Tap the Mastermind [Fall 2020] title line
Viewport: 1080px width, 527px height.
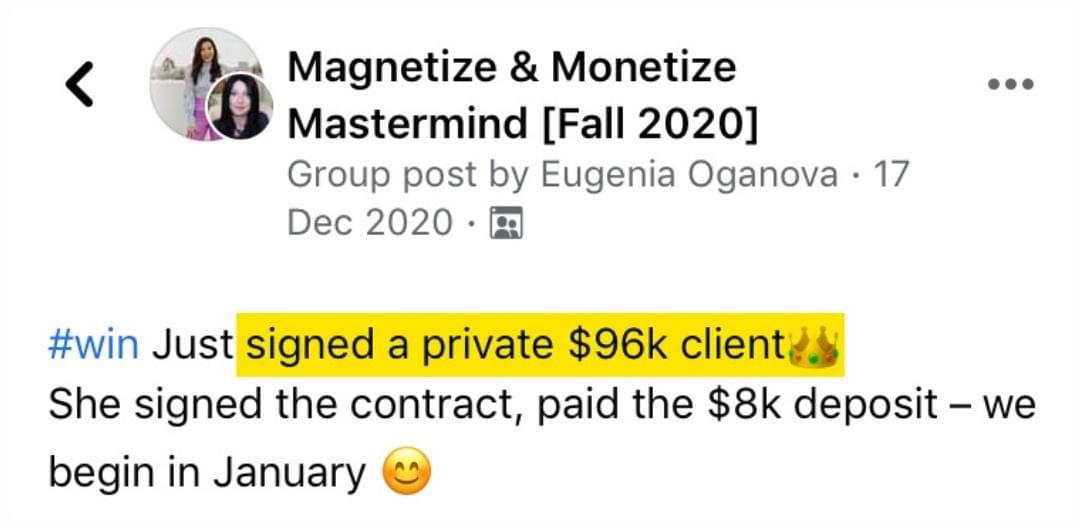click(523, 124)
